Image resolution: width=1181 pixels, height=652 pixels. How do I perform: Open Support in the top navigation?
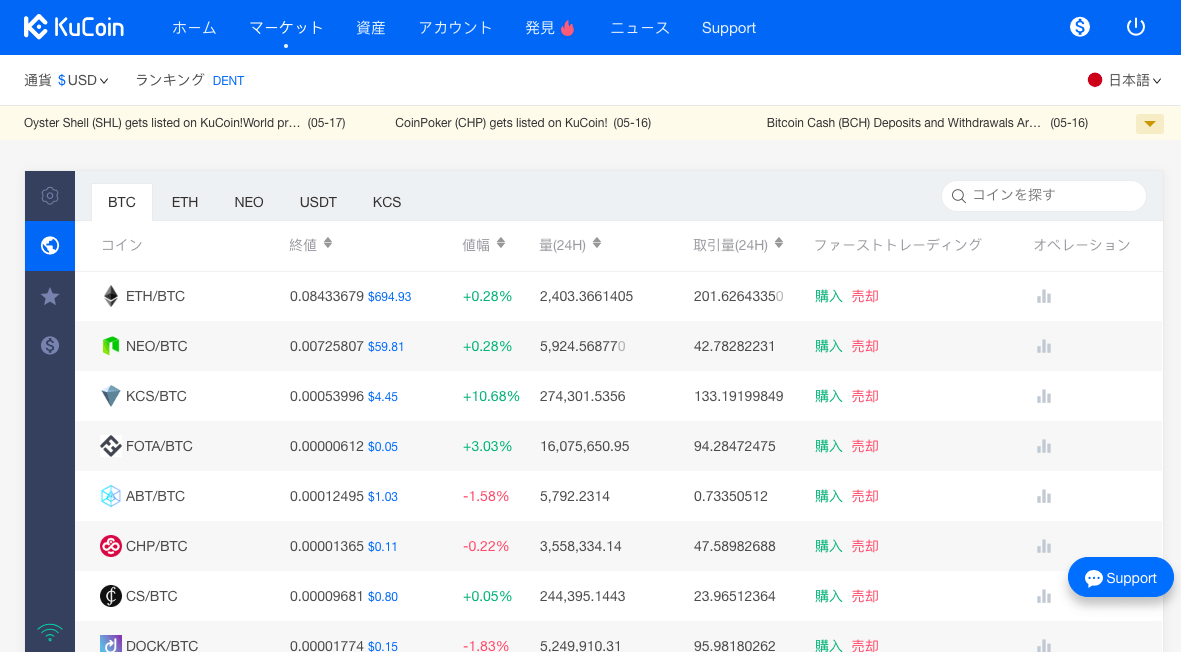click(728, 28)
